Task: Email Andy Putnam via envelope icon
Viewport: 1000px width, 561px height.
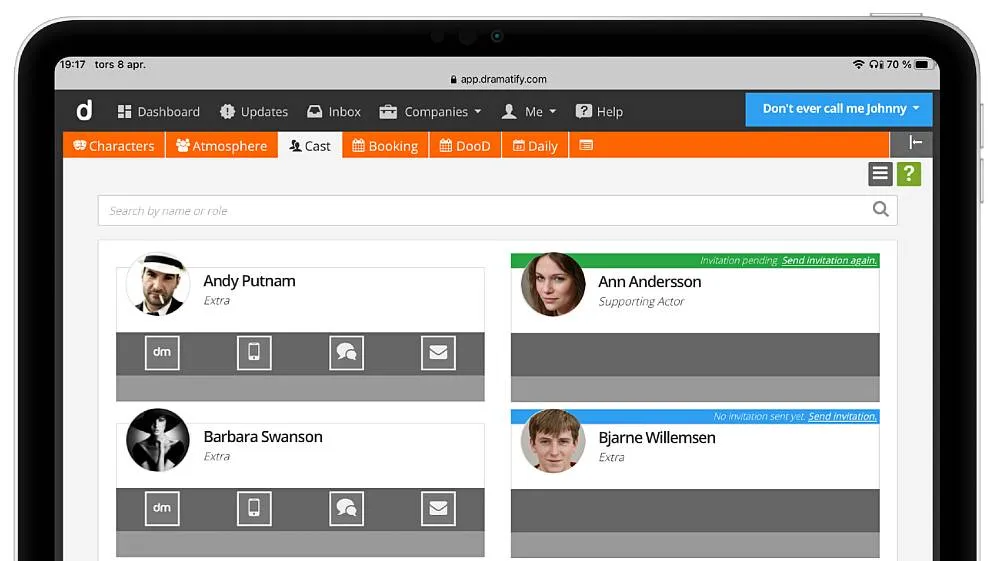Action: point(438,353)
